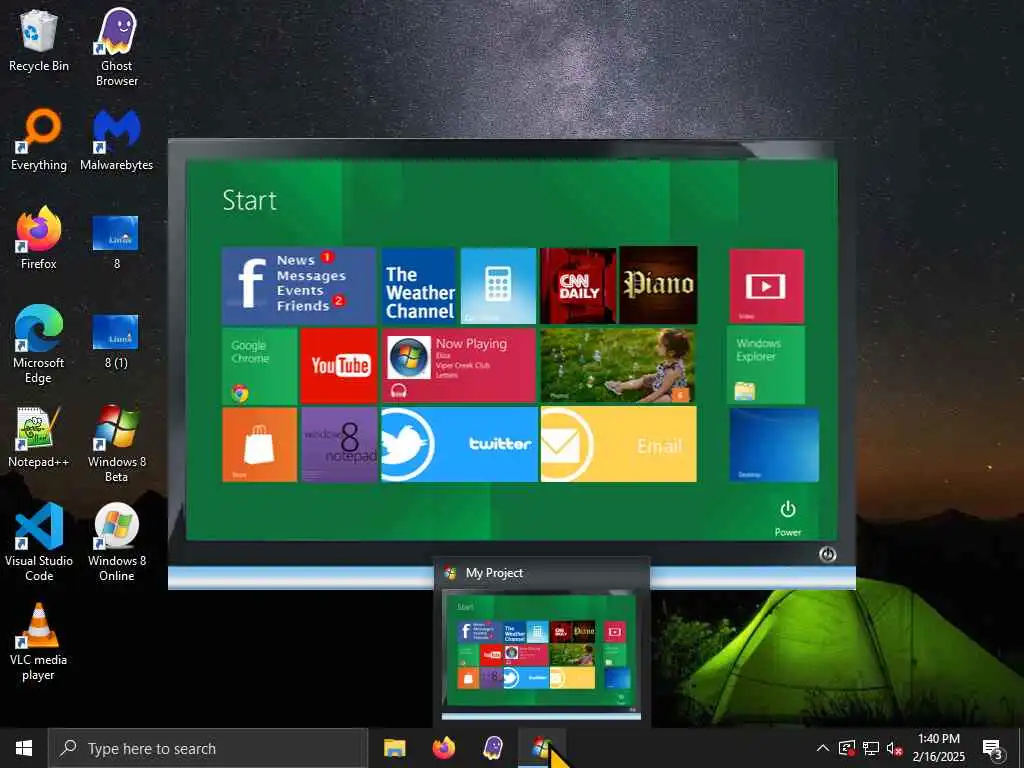The width and height of the screenshot is (1024, 768).
Task: Open the red Video tile
Action: pos(766,286)
